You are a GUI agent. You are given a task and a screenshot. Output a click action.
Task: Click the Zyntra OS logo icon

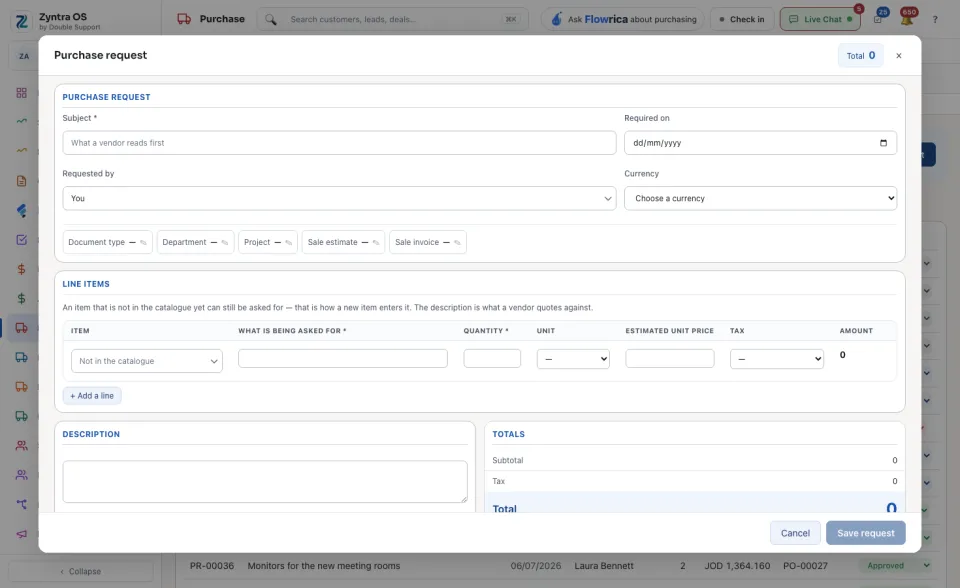point(21,21)
